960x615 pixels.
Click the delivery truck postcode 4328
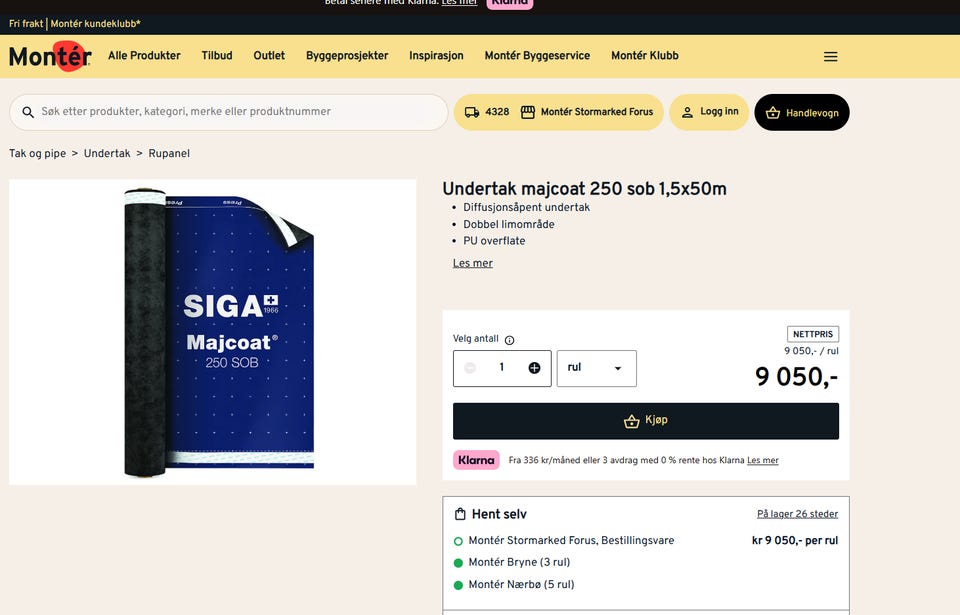point(487,112)
